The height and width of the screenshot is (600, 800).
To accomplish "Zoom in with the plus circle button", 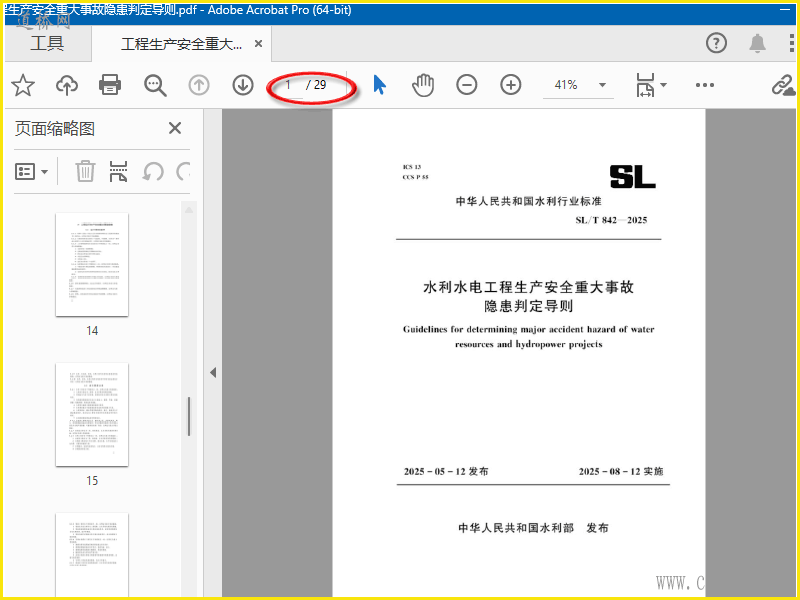I will [511, 85].
